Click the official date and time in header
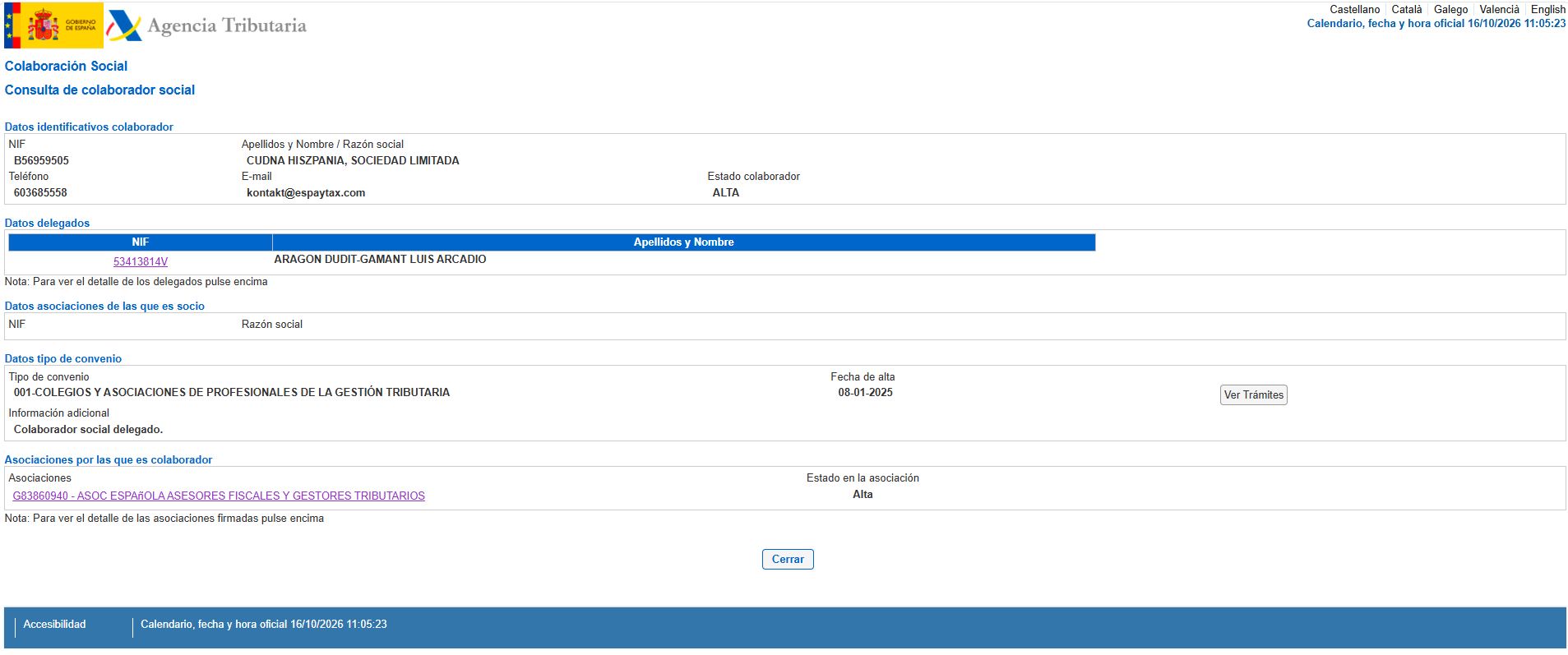The width and height of the screenshot is (1568, 655). pos(1436,24)
